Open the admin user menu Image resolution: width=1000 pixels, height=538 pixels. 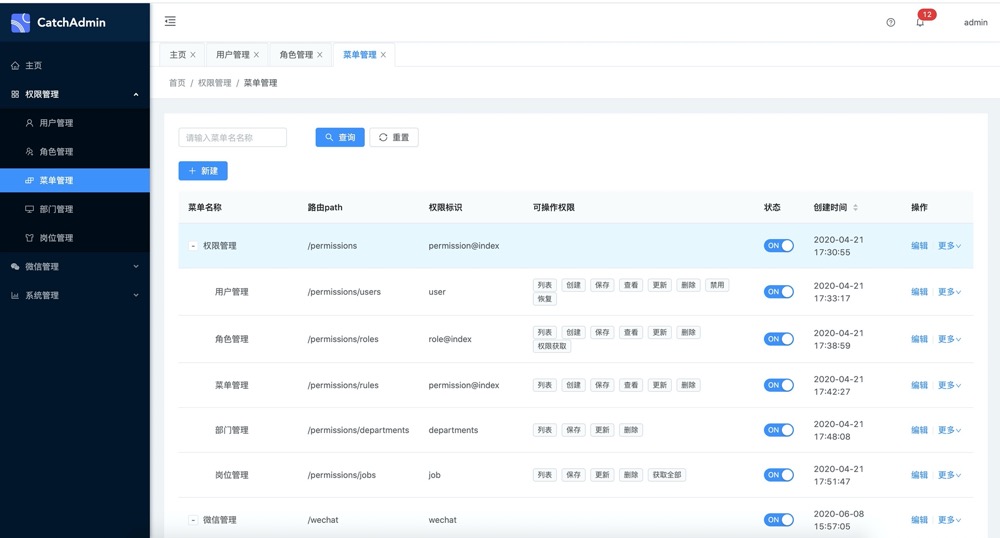click(975, 22)
